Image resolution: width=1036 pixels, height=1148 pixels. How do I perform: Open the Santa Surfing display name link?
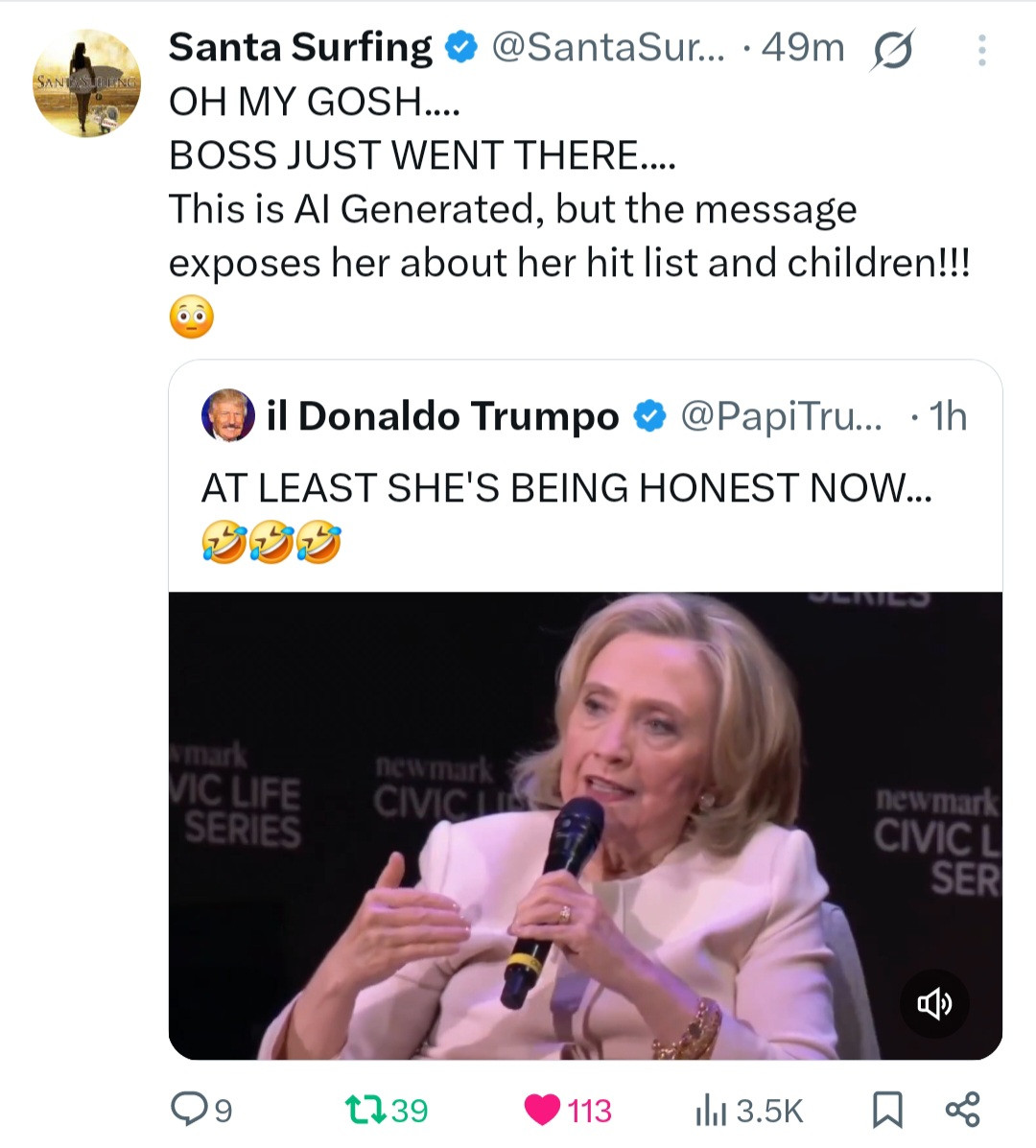pyautogui.click(x=300, y=48)
